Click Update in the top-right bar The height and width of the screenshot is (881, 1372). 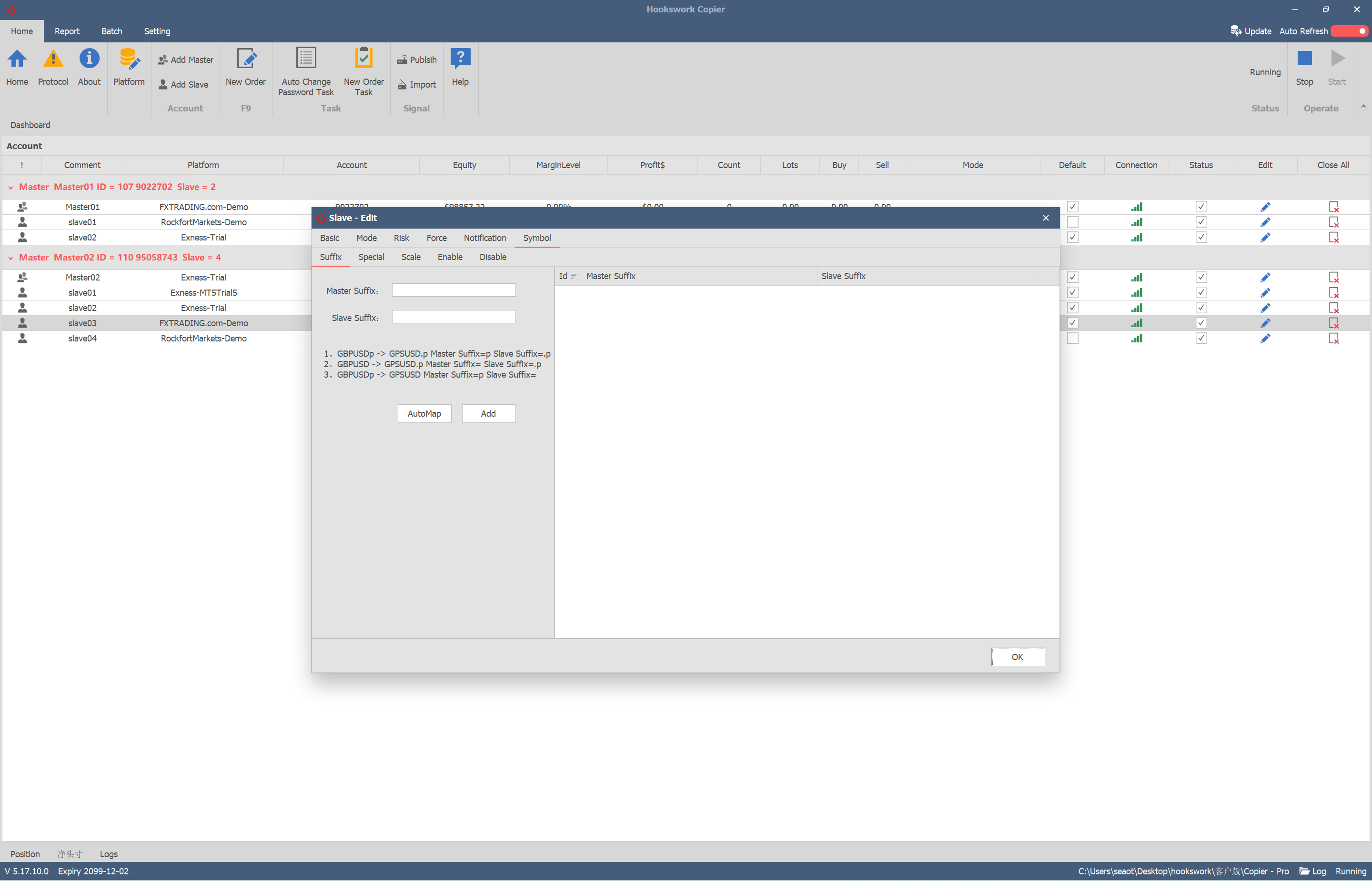(1251, 31)
